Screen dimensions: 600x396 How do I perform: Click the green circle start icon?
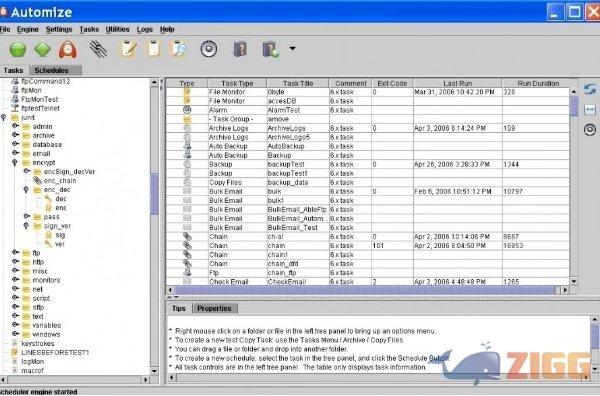[18, 49]
